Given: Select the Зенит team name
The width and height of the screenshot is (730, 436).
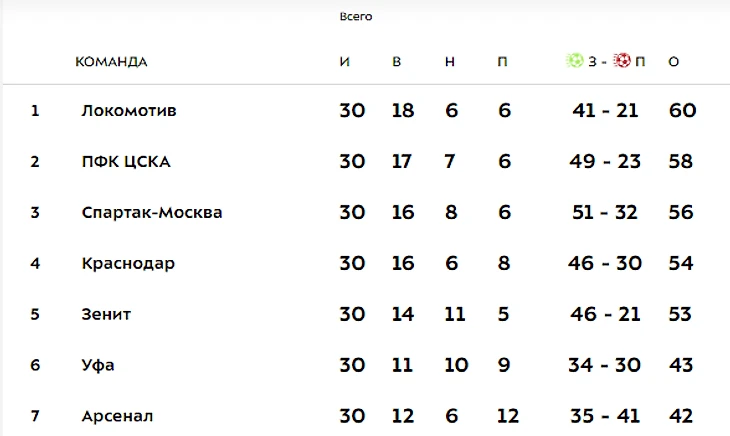Looking at the screenshot, I should (x=106, y=314).
